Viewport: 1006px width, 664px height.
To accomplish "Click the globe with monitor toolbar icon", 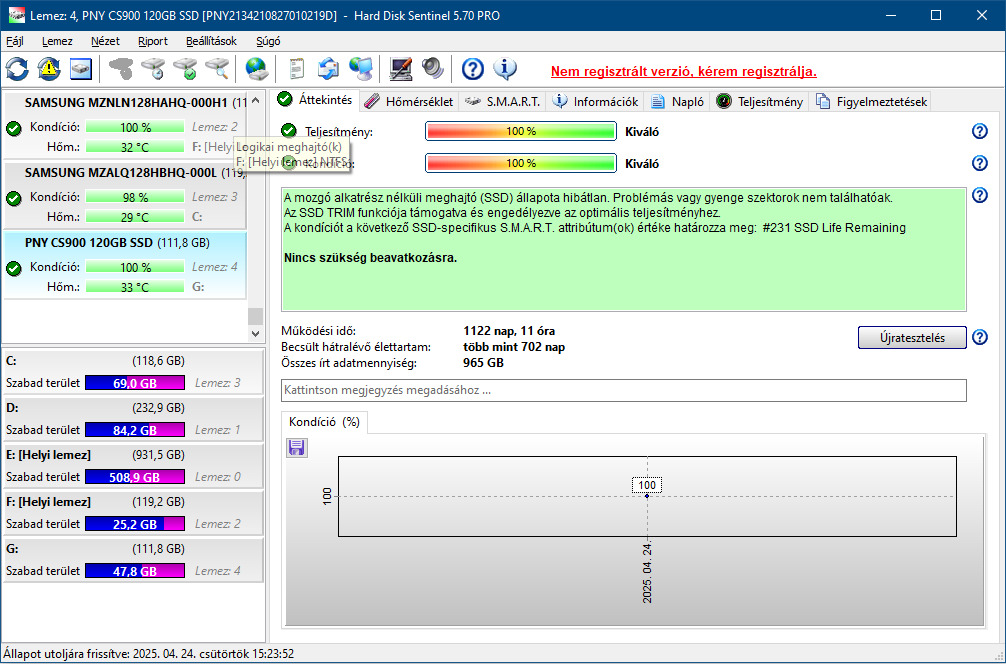I will point(361,69).
